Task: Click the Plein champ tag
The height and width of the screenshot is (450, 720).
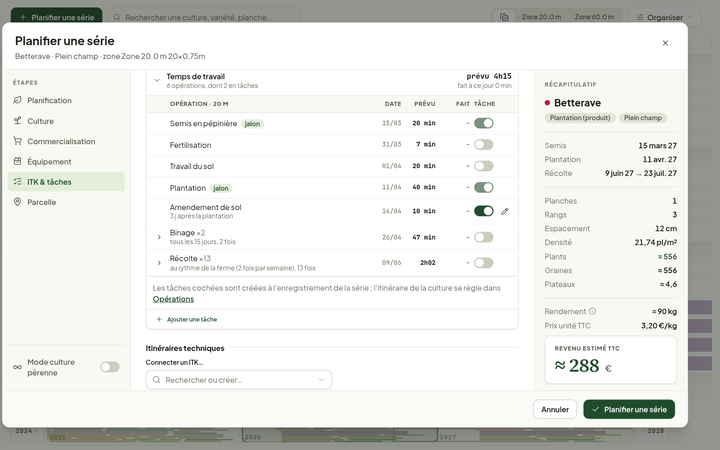Action: [x=643, y=118]
